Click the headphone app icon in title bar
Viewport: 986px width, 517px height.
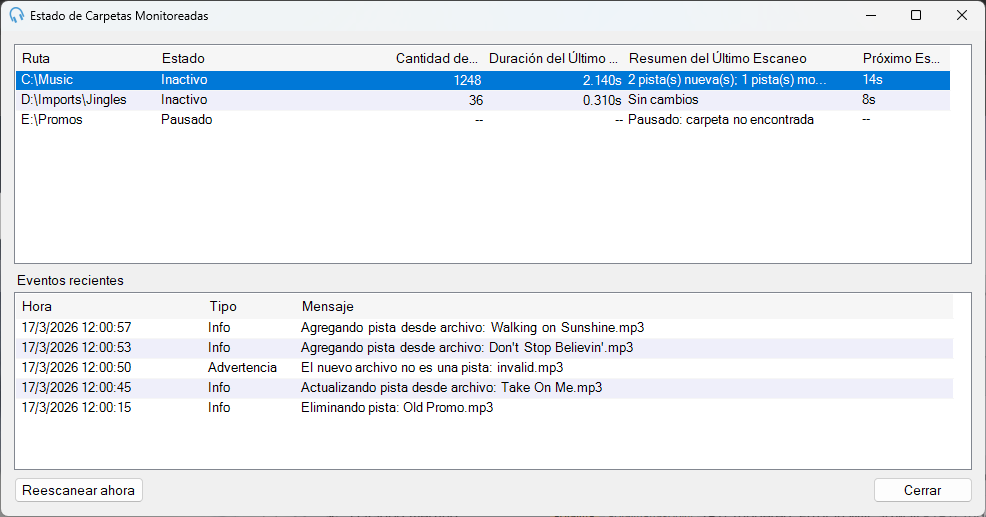pos(16,16)
